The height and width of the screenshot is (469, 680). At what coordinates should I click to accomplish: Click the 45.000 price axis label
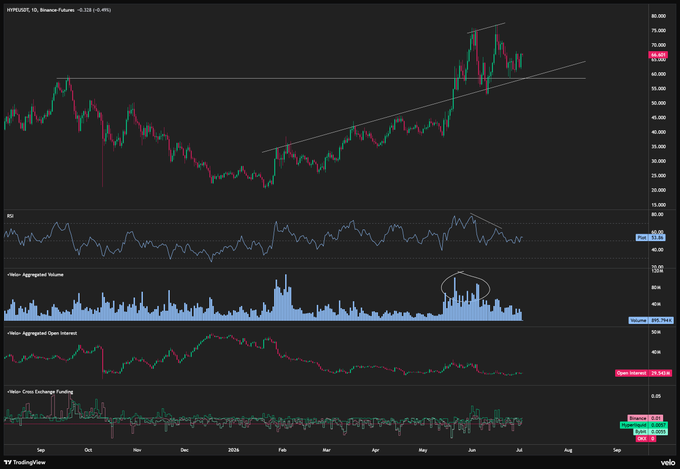[658, 118]
